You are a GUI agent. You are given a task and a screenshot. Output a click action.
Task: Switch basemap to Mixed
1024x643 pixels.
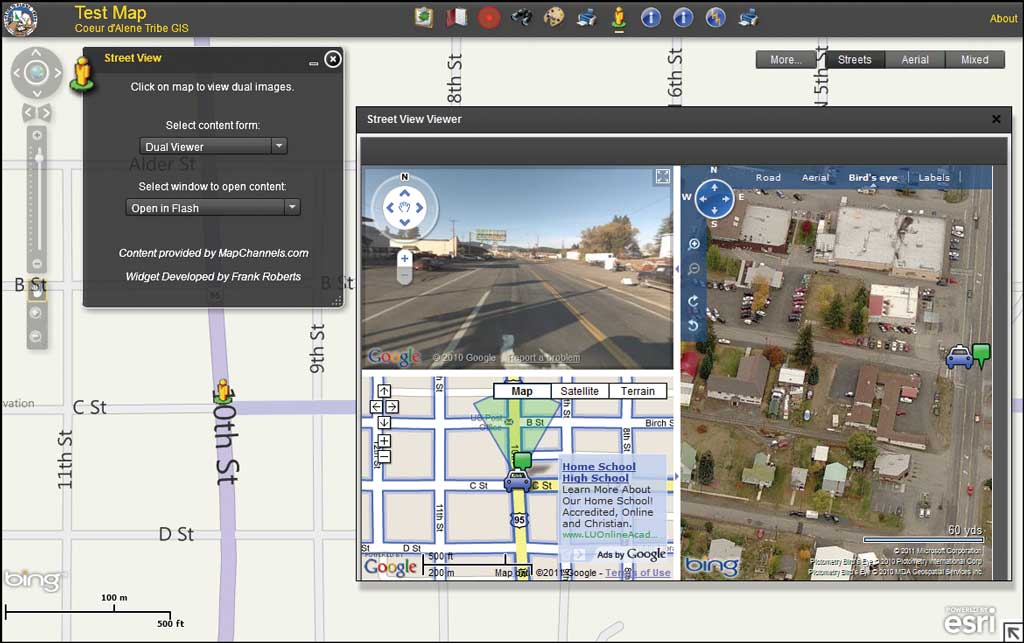pyautogui.click(x=974, y=60)
